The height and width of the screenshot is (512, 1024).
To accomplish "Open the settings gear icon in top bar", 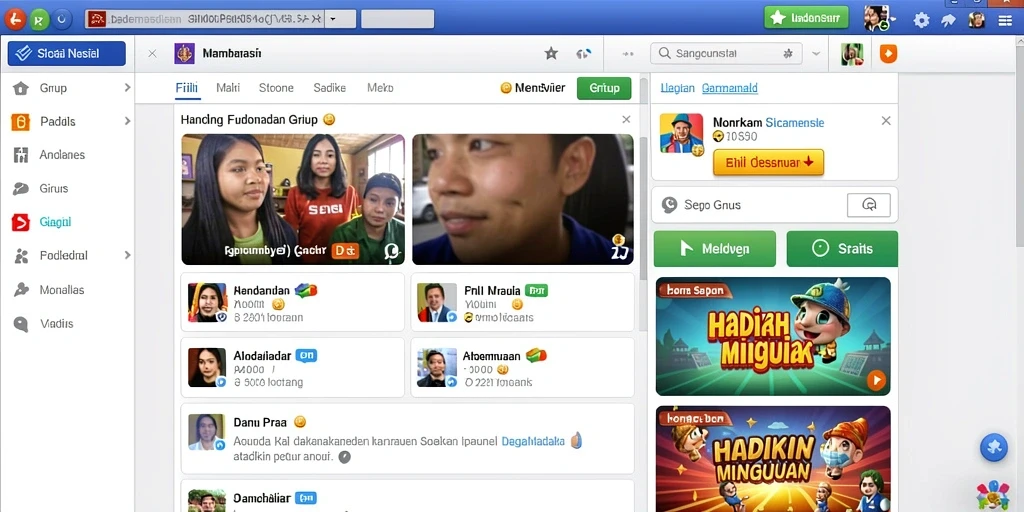I will [921, 20].
